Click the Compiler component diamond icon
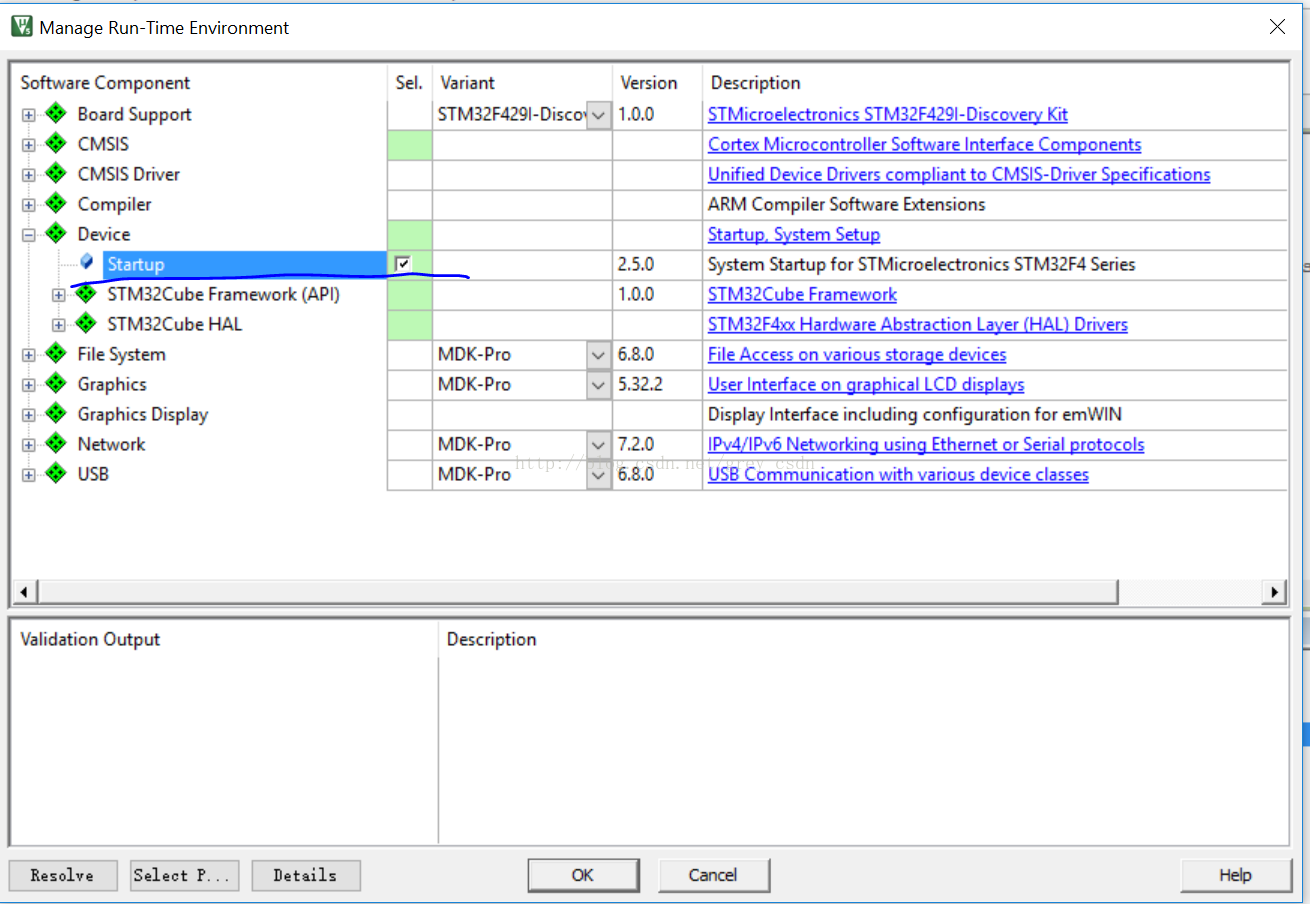The image size is (1310, 904). tap(56, 204)
